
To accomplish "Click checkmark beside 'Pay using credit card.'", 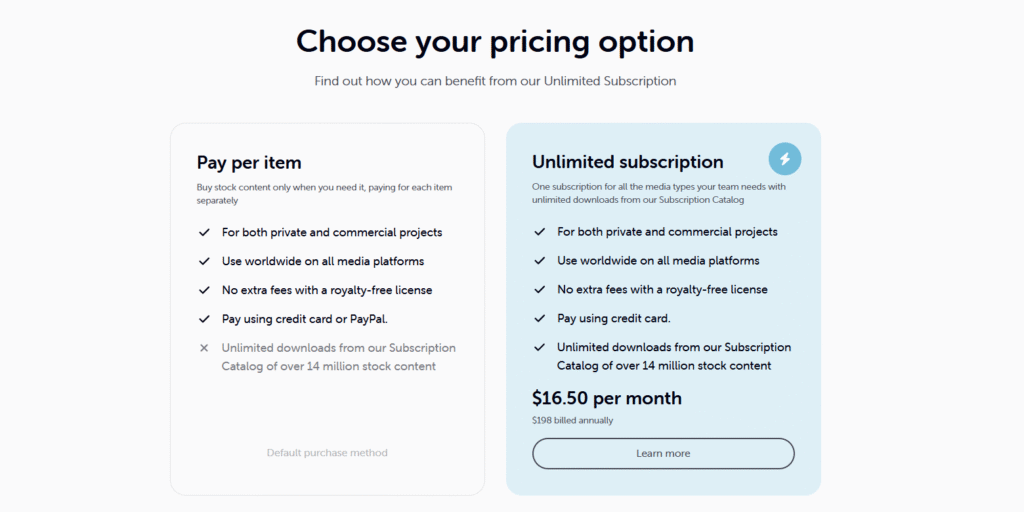I will 539,319.
